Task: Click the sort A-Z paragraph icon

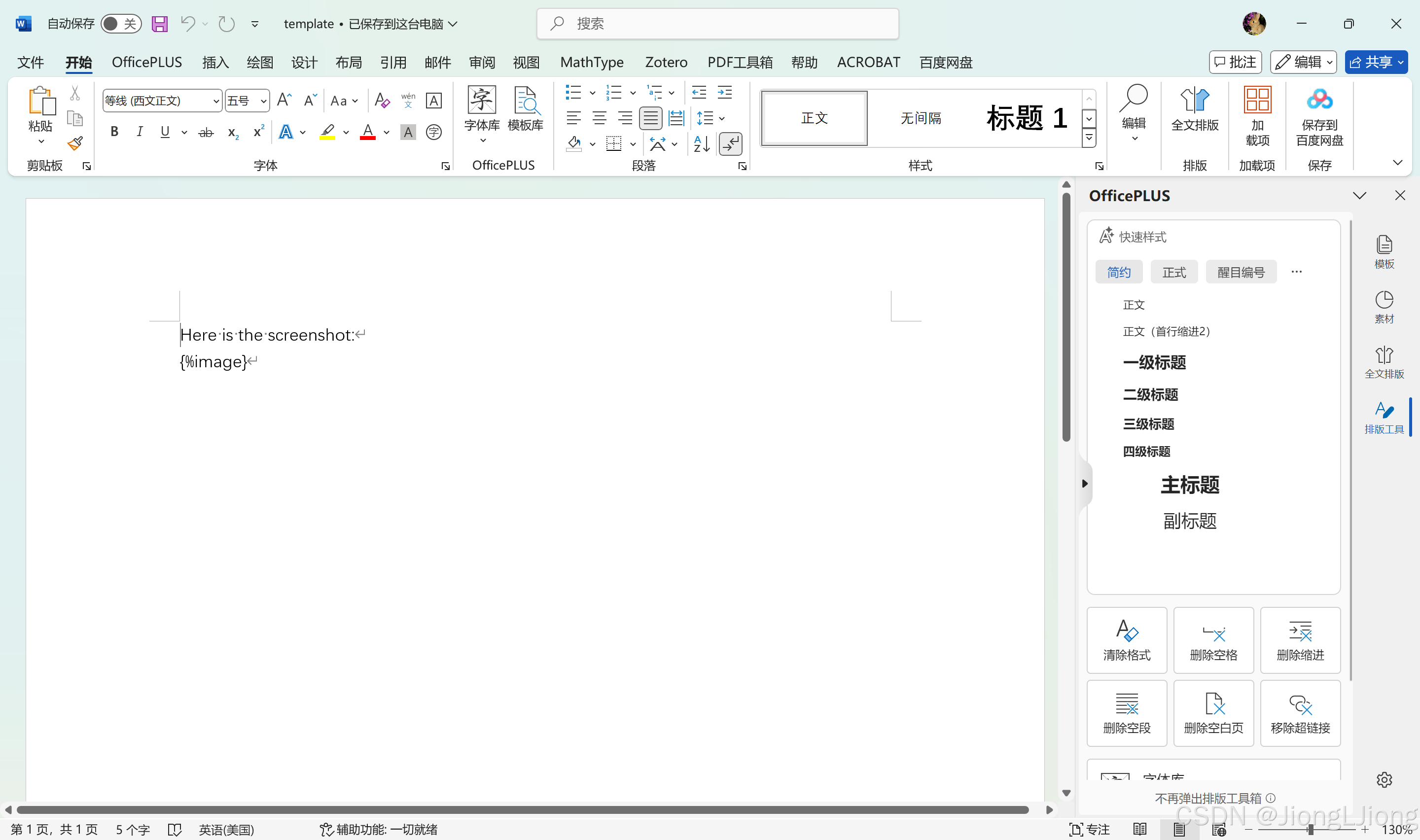Action: pyautogui.click(x=701, y=144)
